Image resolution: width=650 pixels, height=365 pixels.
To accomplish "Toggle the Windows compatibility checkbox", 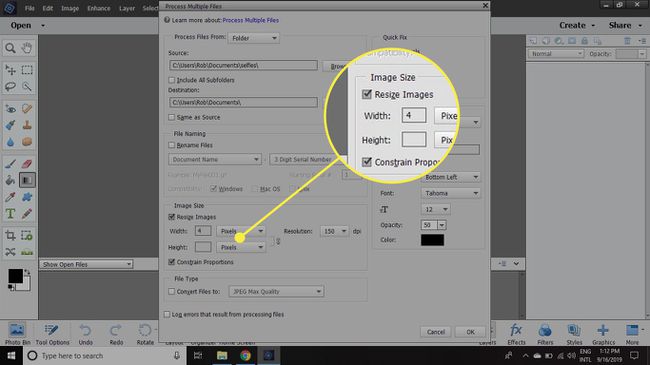I will pyautogui.click(x=213, y=189).
